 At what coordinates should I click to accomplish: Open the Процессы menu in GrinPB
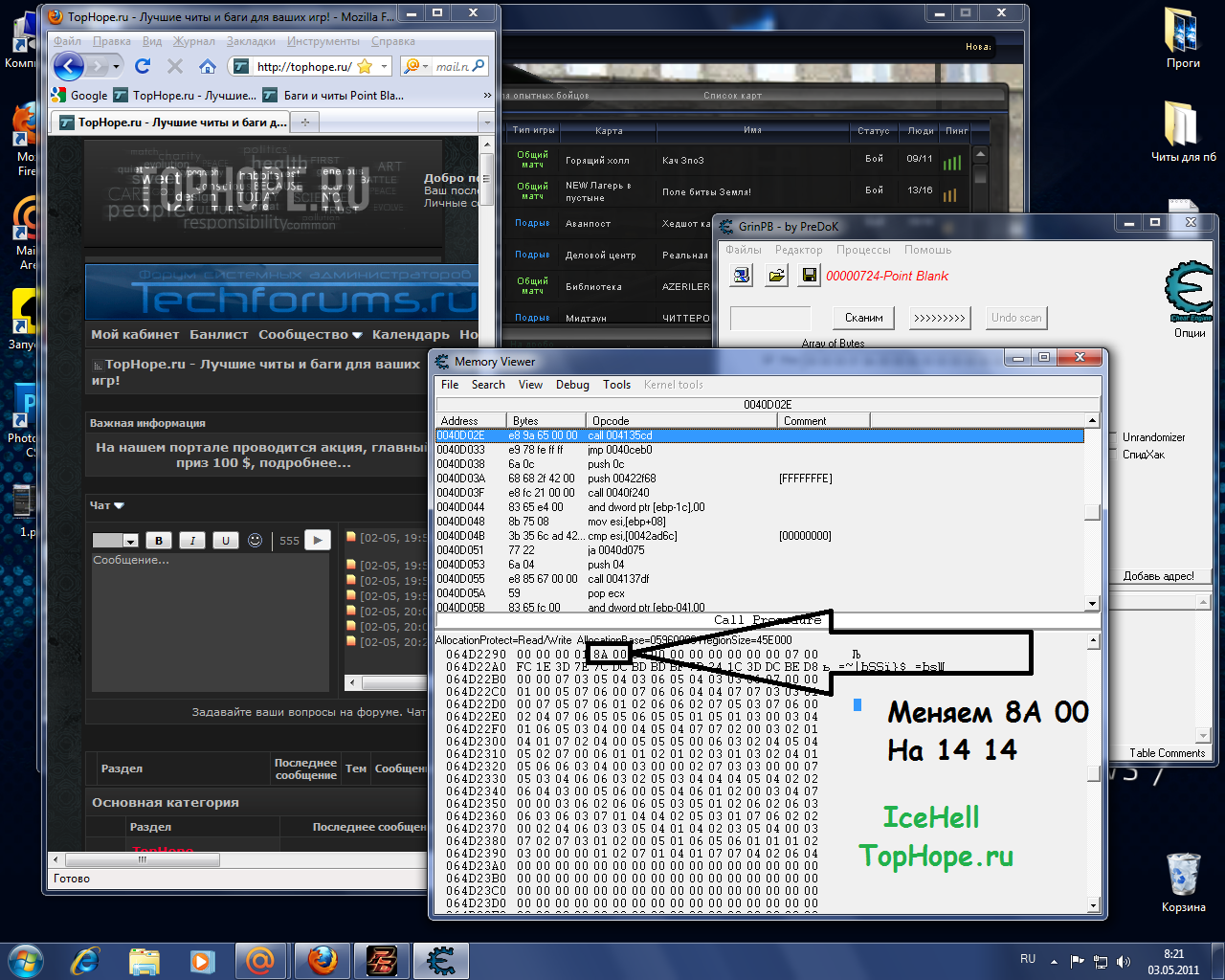863,250
